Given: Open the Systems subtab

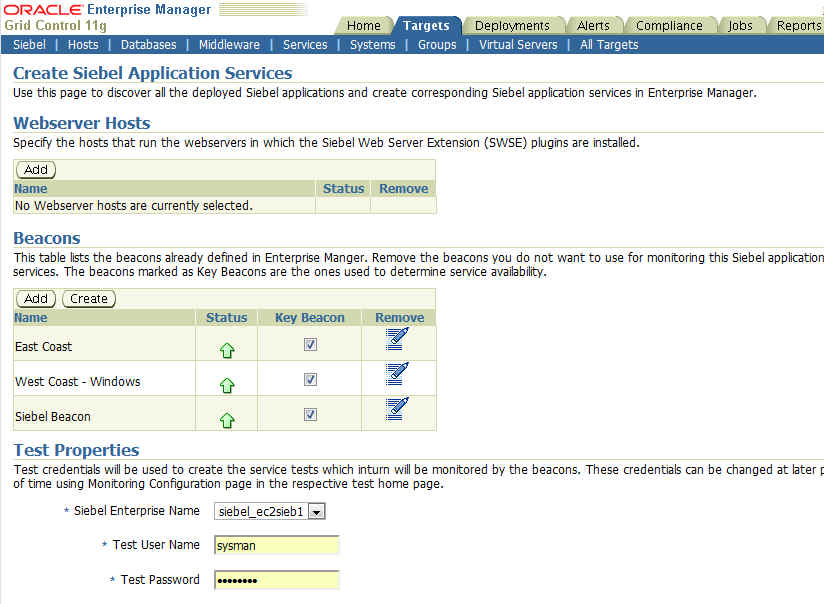Looking at the screenshot, I should point(373,45).
